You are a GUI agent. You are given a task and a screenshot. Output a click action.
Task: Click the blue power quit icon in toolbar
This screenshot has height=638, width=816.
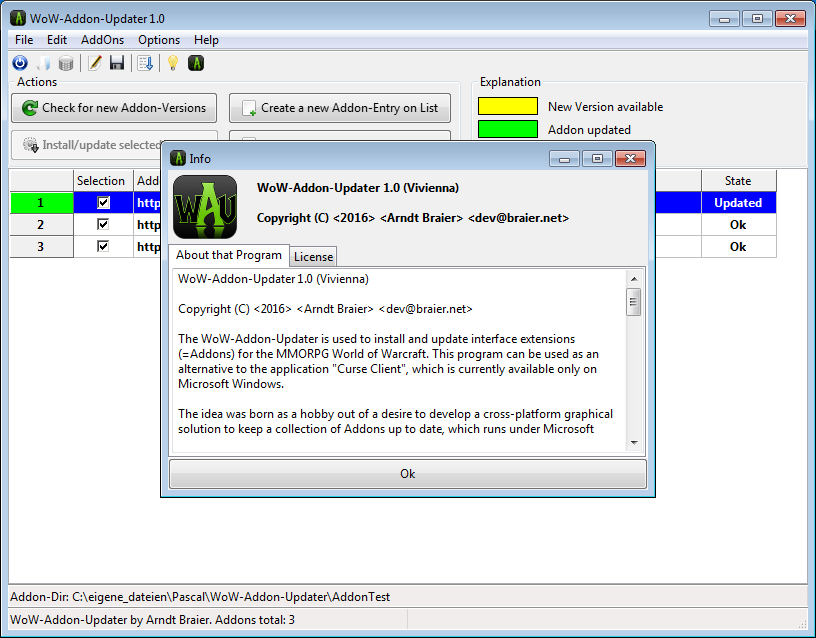click(x=20, y=63)
